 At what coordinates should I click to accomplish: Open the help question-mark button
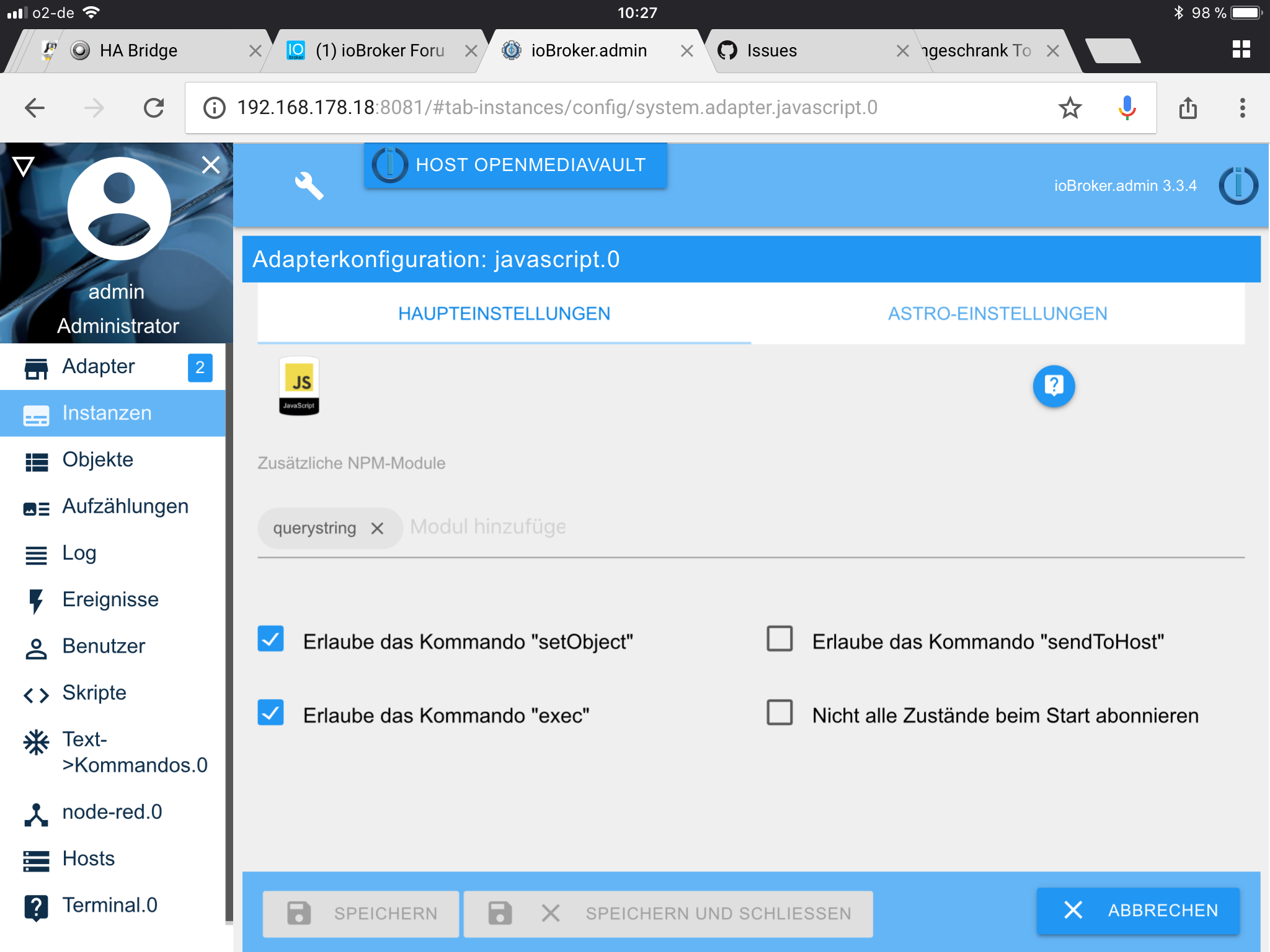(1053, 386)
